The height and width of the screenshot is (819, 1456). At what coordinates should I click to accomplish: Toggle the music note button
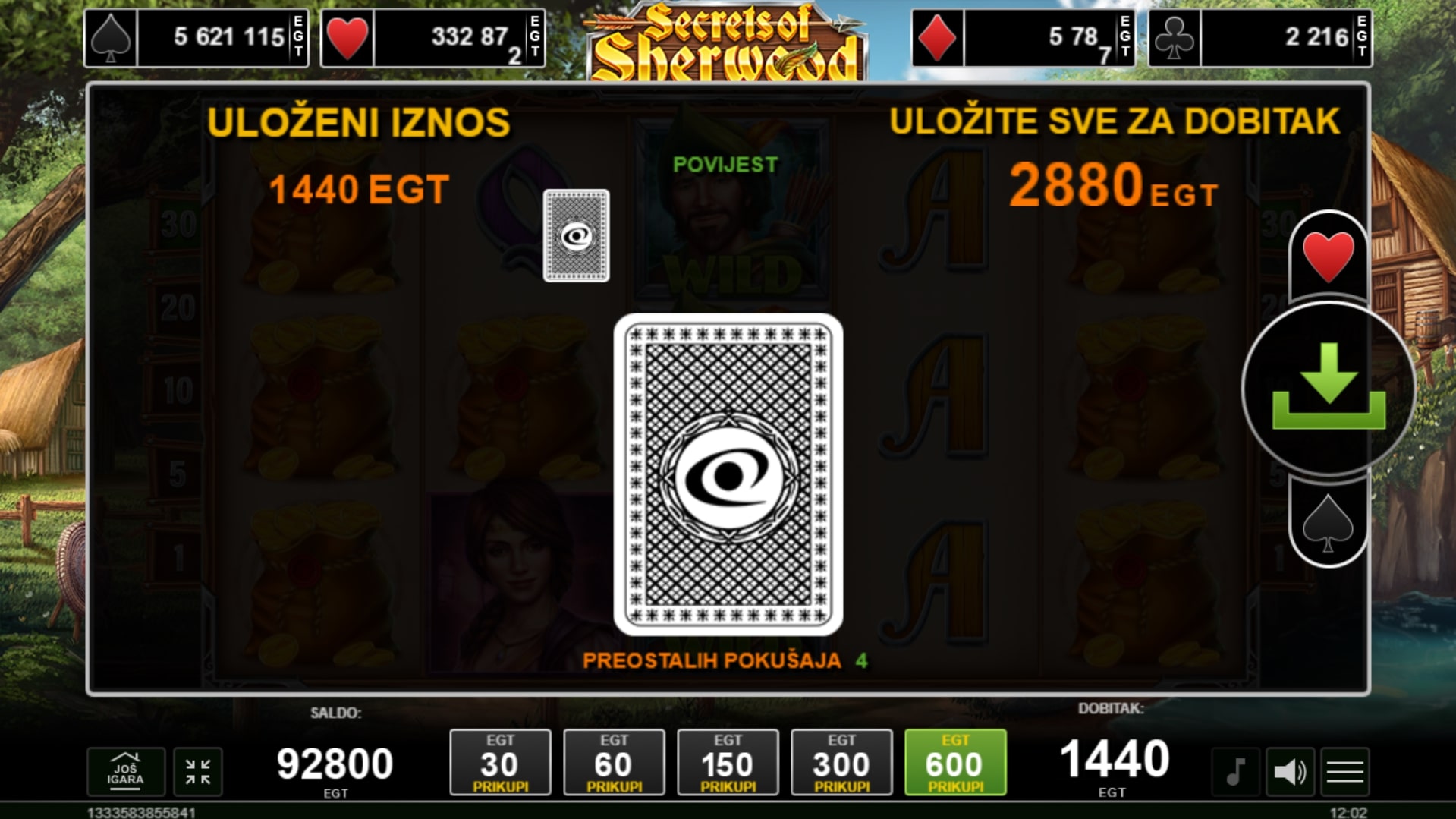pos(1235,772)
